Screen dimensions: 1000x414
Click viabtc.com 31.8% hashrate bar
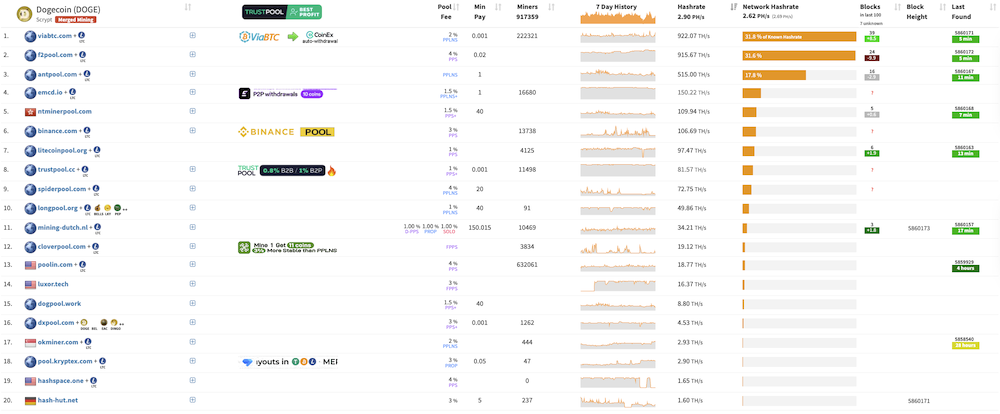[x=799, y=37]
